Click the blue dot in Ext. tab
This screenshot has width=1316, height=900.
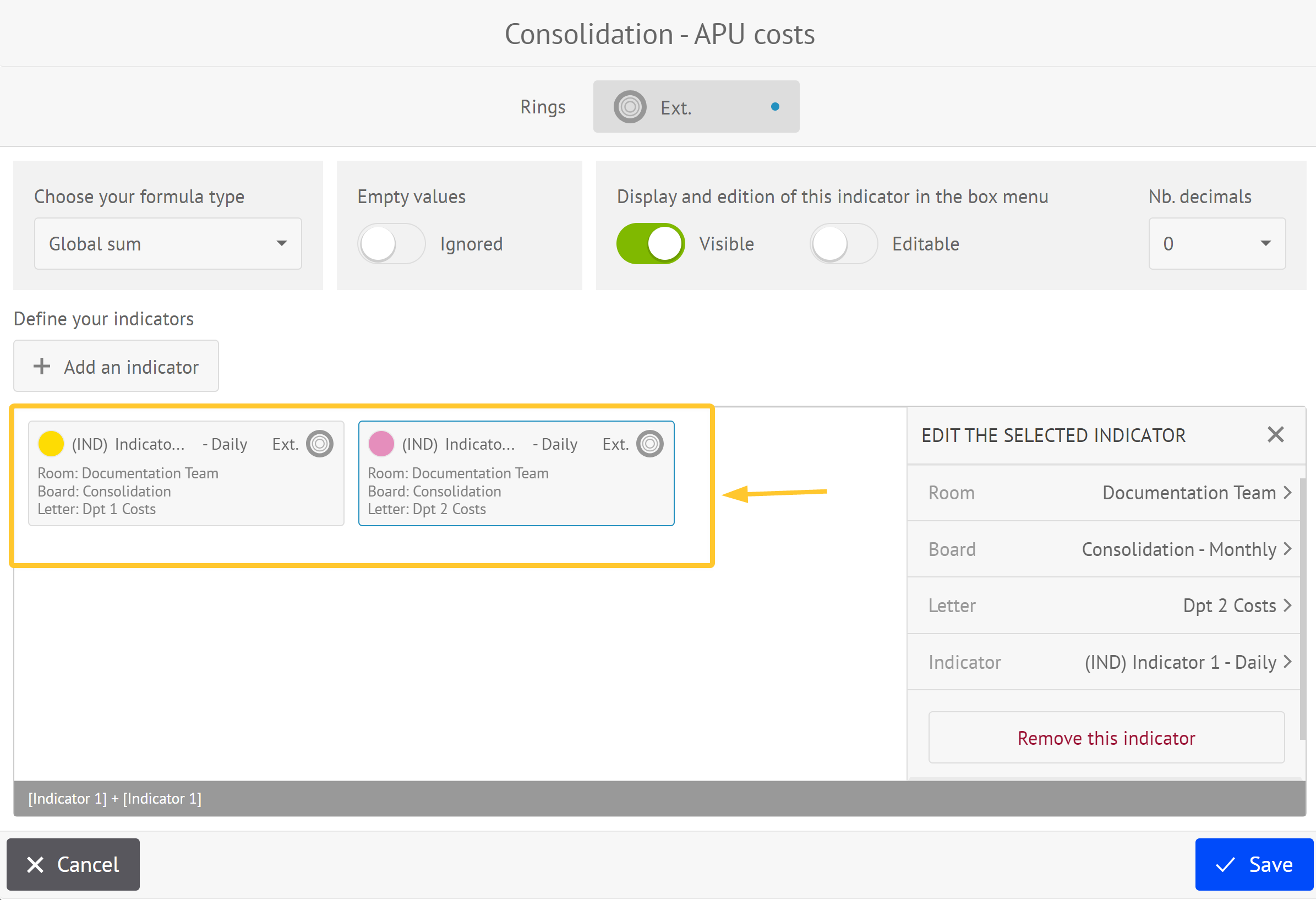click(x=775, y=106)
